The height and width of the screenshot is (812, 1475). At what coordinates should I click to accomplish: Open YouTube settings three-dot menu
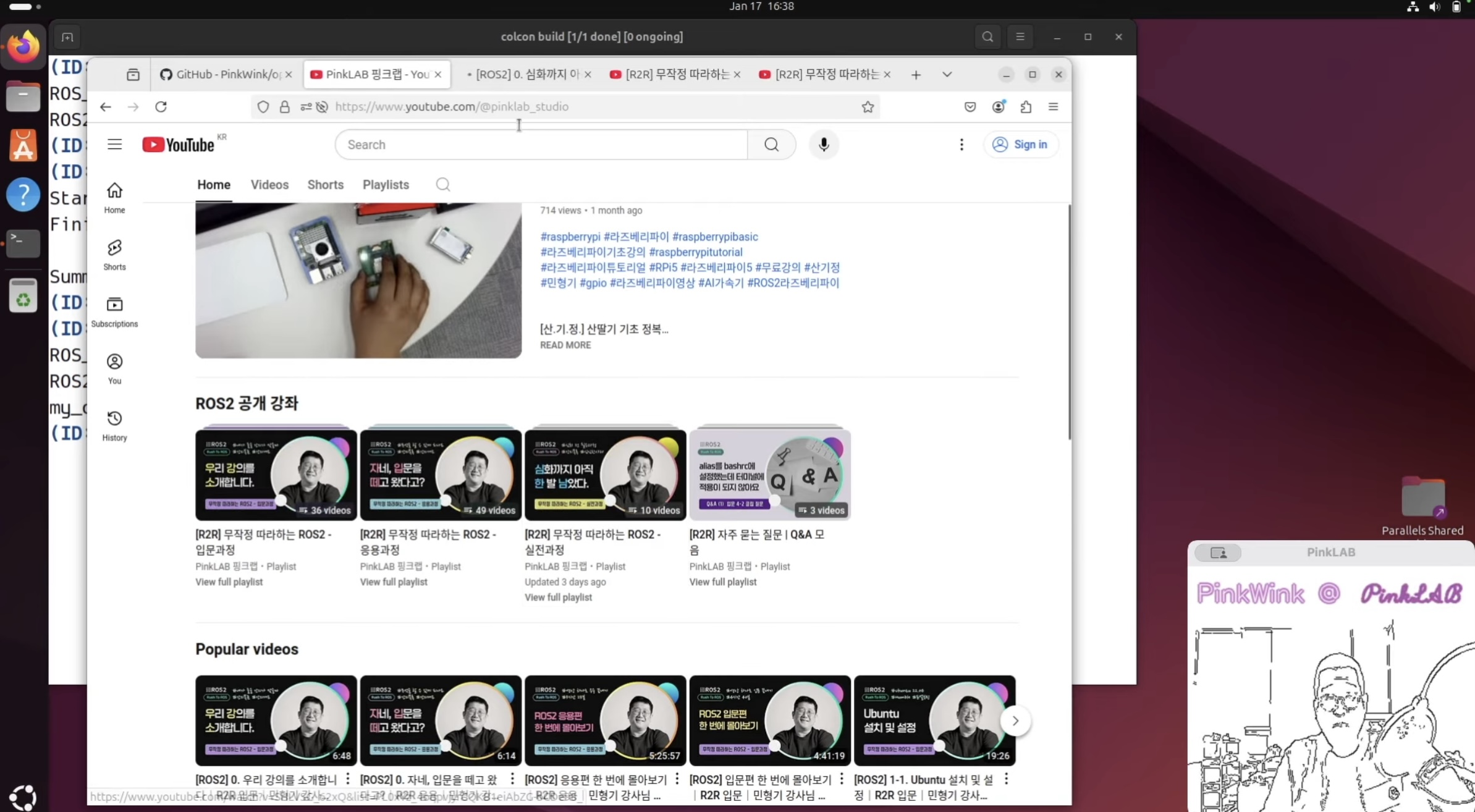point(961,145)
